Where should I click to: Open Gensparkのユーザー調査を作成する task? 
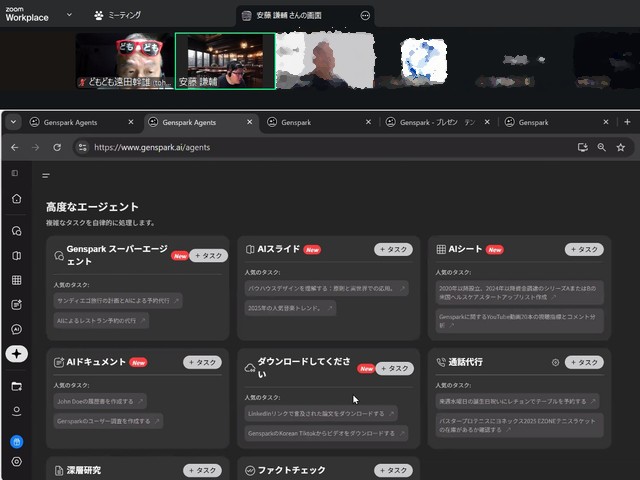108,421
